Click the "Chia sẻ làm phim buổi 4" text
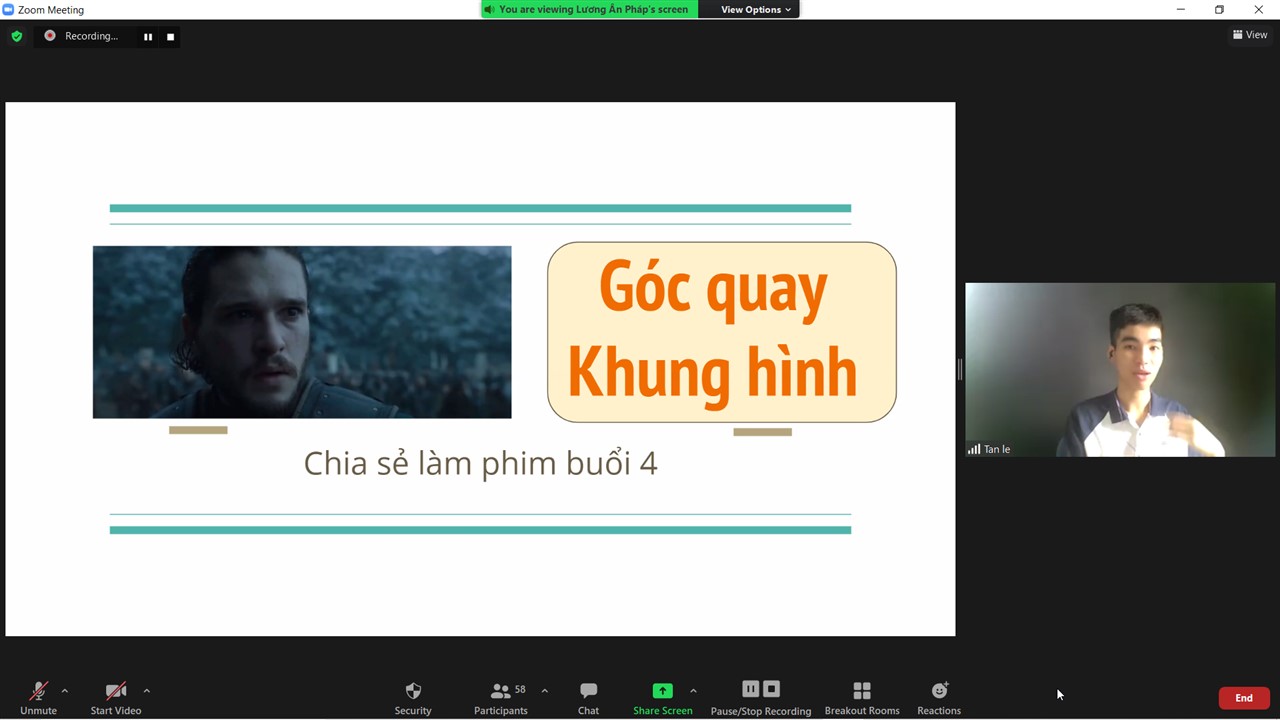Viewport: 1280px width, 720px height. pos(481,463)
